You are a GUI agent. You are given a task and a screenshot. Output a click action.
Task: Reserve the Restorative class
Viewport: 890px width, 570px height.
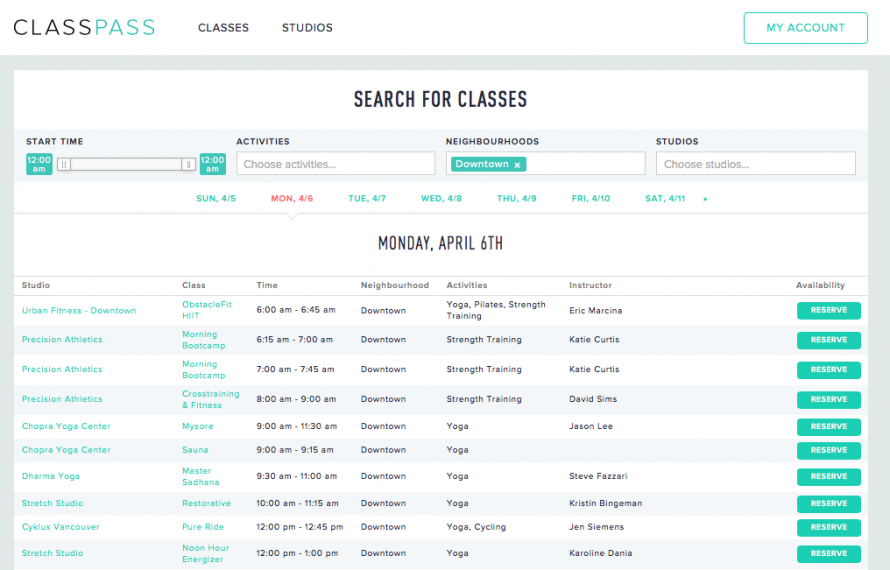[829, 504]
